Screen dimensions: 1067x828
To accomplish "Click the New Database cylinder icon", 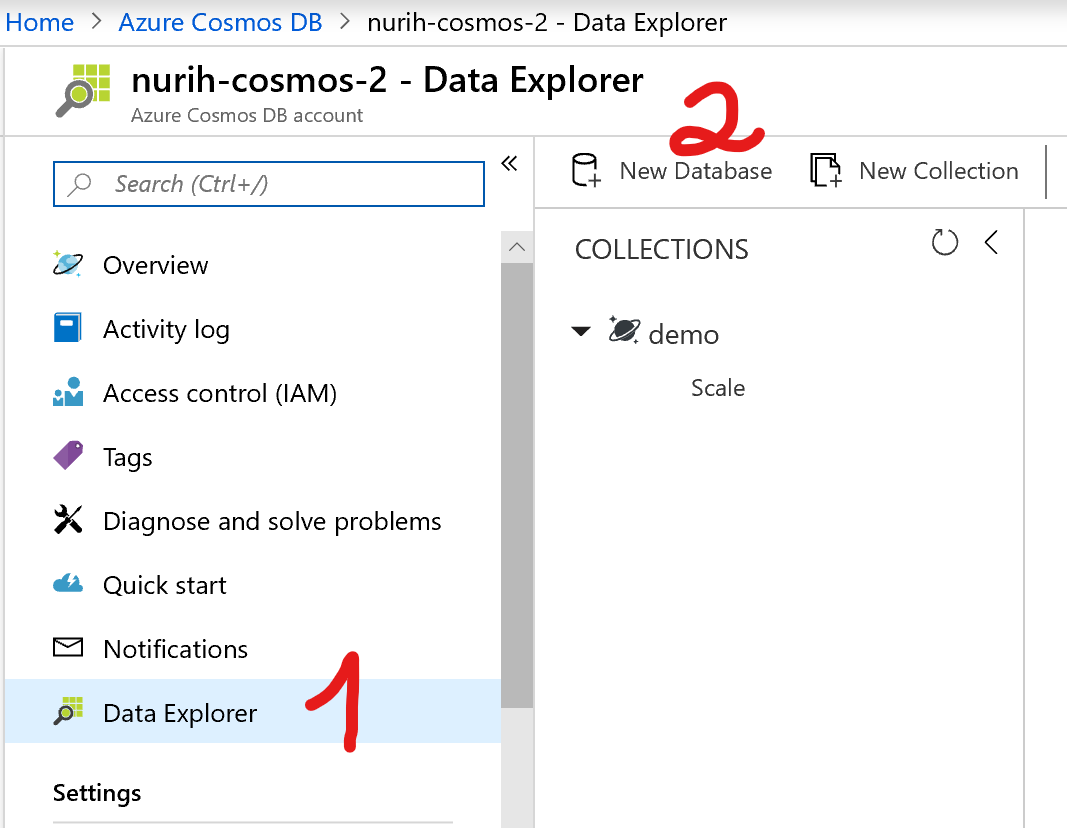I will coord(585,170).
